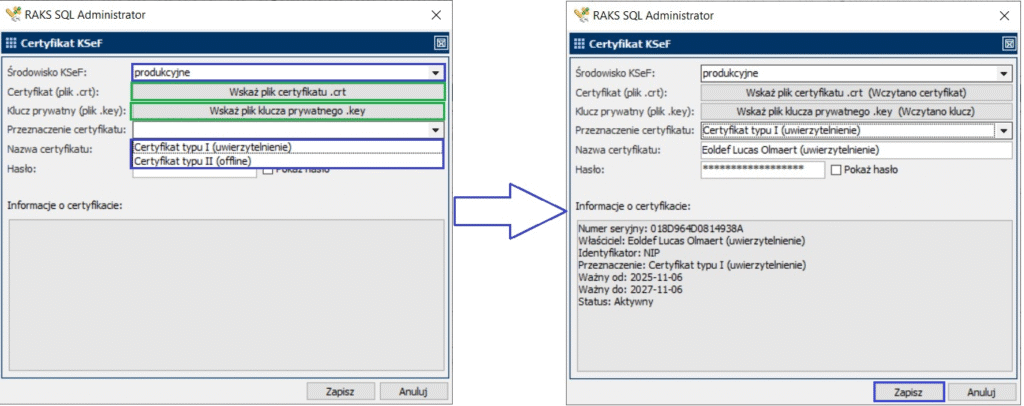This screenshot has width=1024, height=406.
Task: Click the grid icon beside Certyfikat KSeF in the empty form
Action: pos(12,44)
